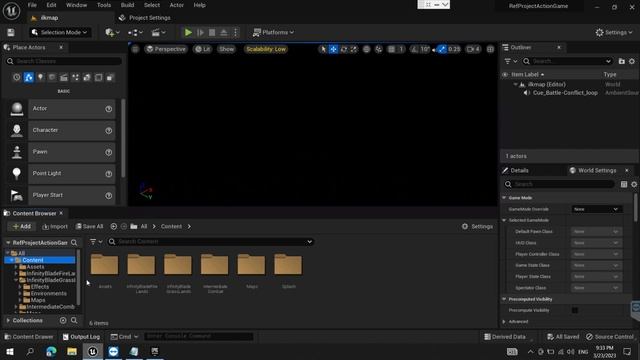Expand the Advanced section in World Settings

click(x=504, y=322)
